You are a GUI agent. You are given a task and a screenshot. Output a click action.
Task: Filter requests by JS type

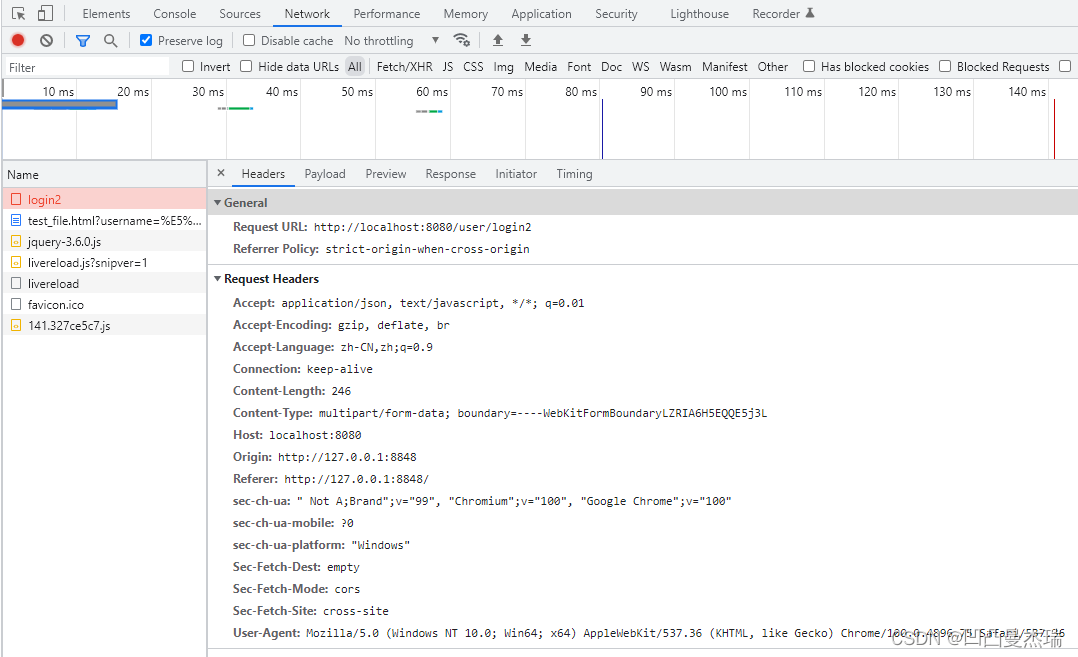(x=448, y=67)
